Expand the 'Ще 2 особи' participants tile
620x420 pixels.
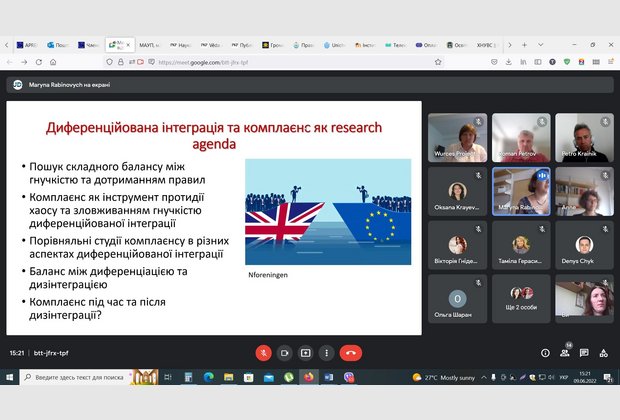tap(521, 297)
